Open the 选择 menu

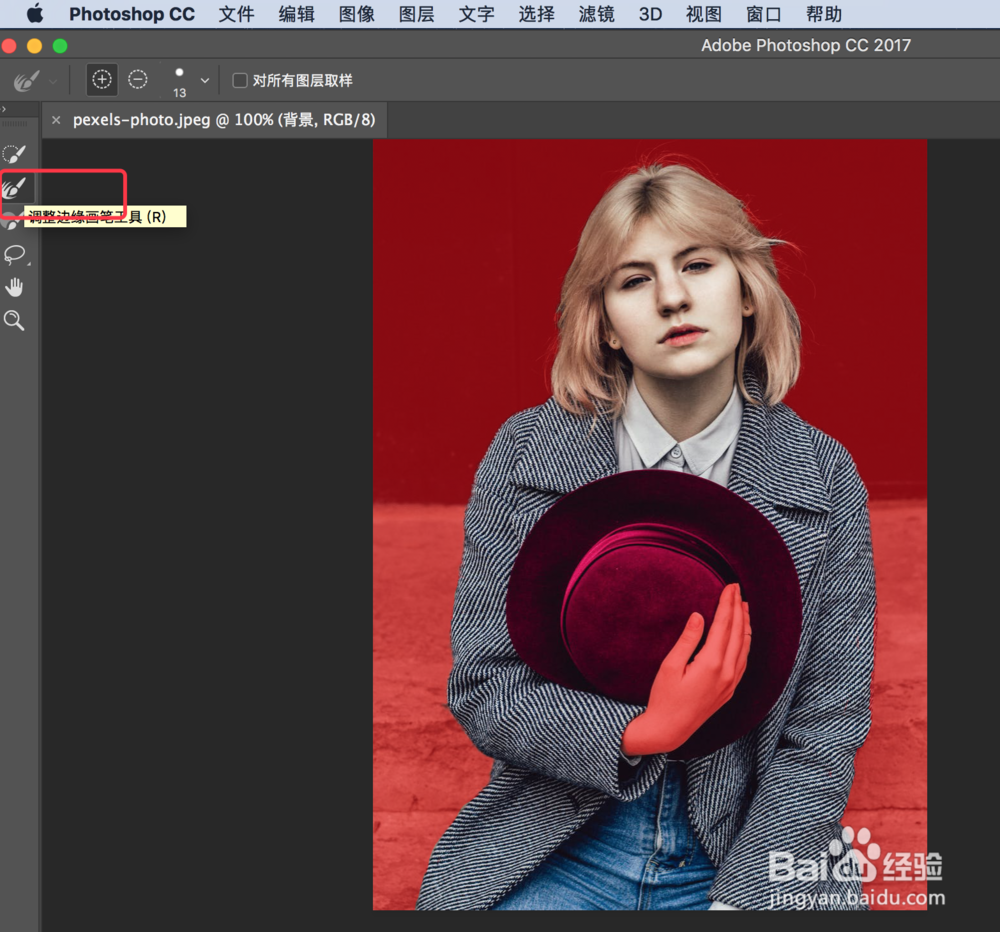[x=536, y=14]
